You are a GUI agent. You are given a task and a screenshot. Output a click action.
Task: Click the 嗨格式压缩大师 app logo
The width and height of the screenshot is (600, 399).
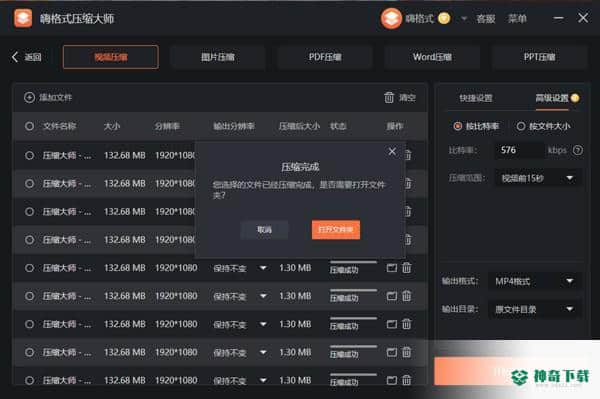click(x=23, y=18)
